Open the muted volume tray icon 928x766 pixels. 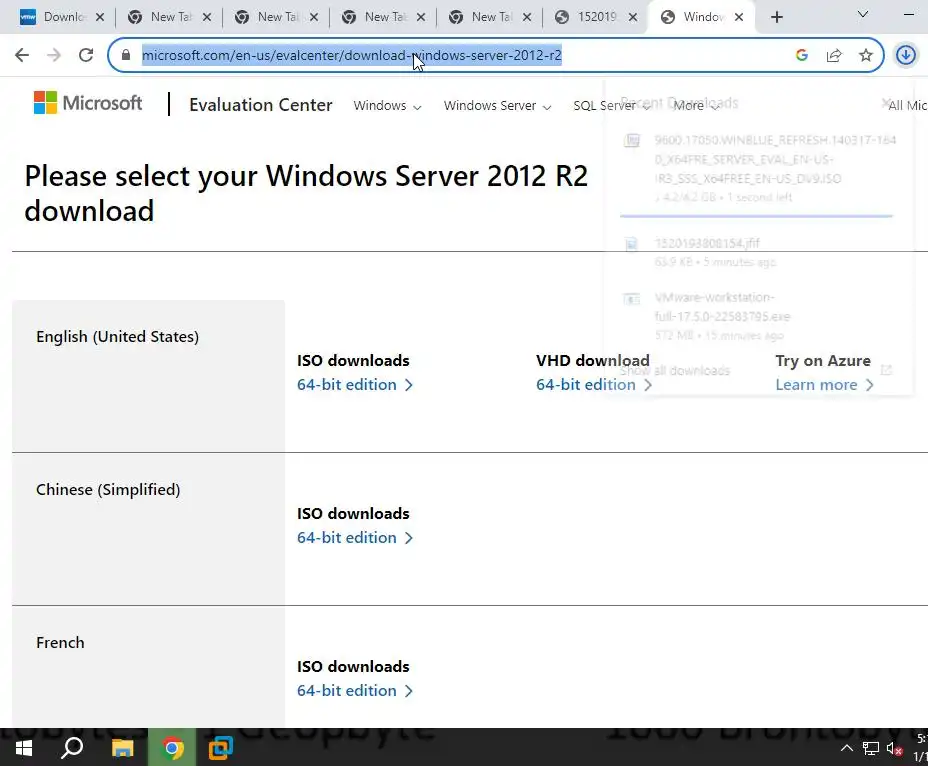point(894,749)
